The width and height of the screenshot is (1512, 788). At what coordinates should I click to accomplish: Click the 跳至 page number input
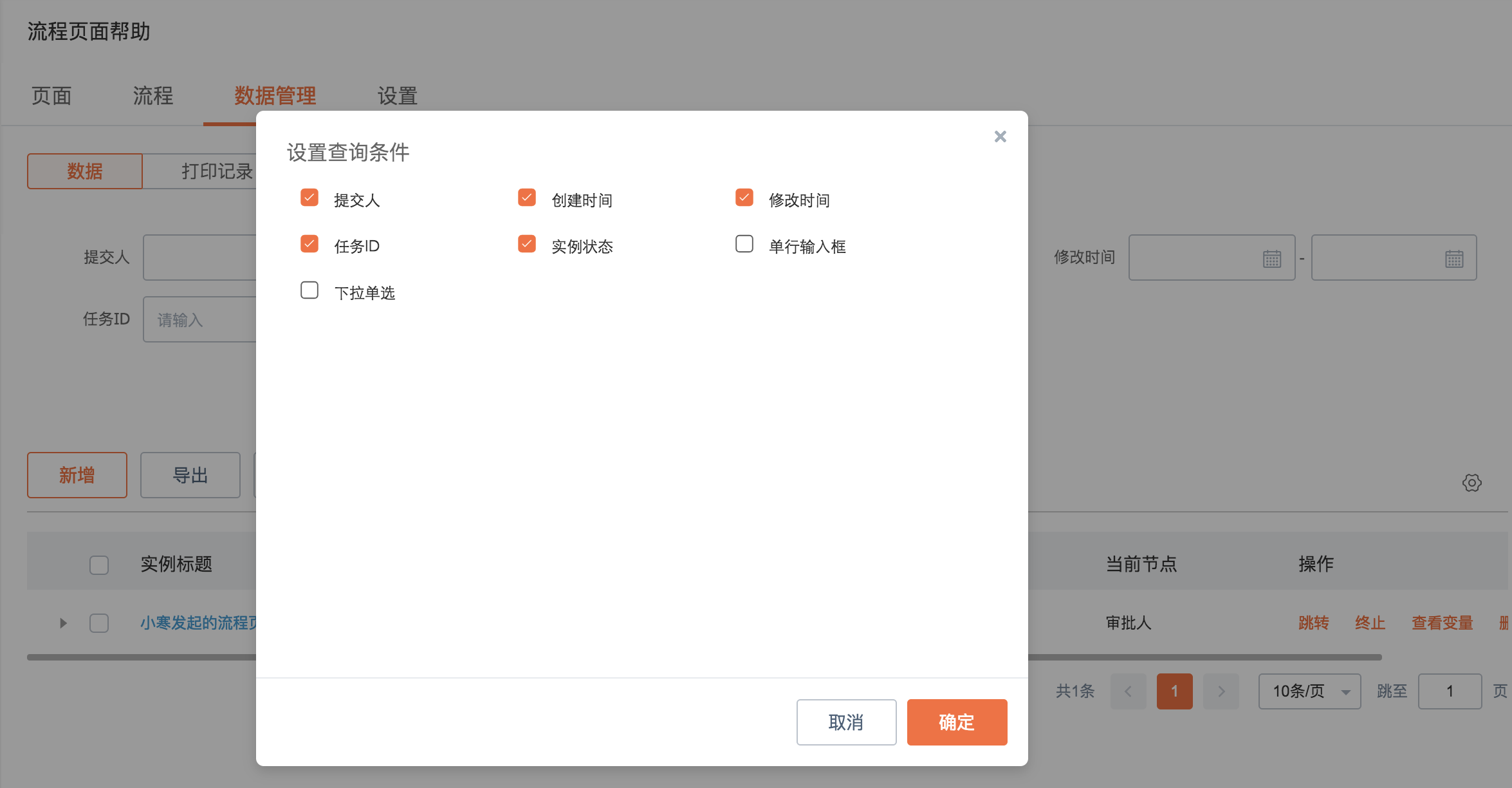click(x=1450, y=691)
